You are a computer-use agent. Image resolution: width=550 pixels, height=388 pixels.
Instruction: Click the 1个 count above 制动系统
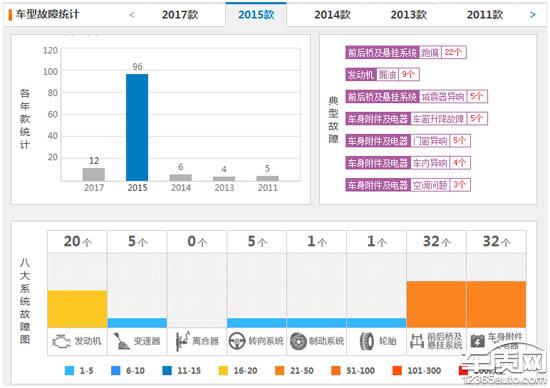[317, 242]
